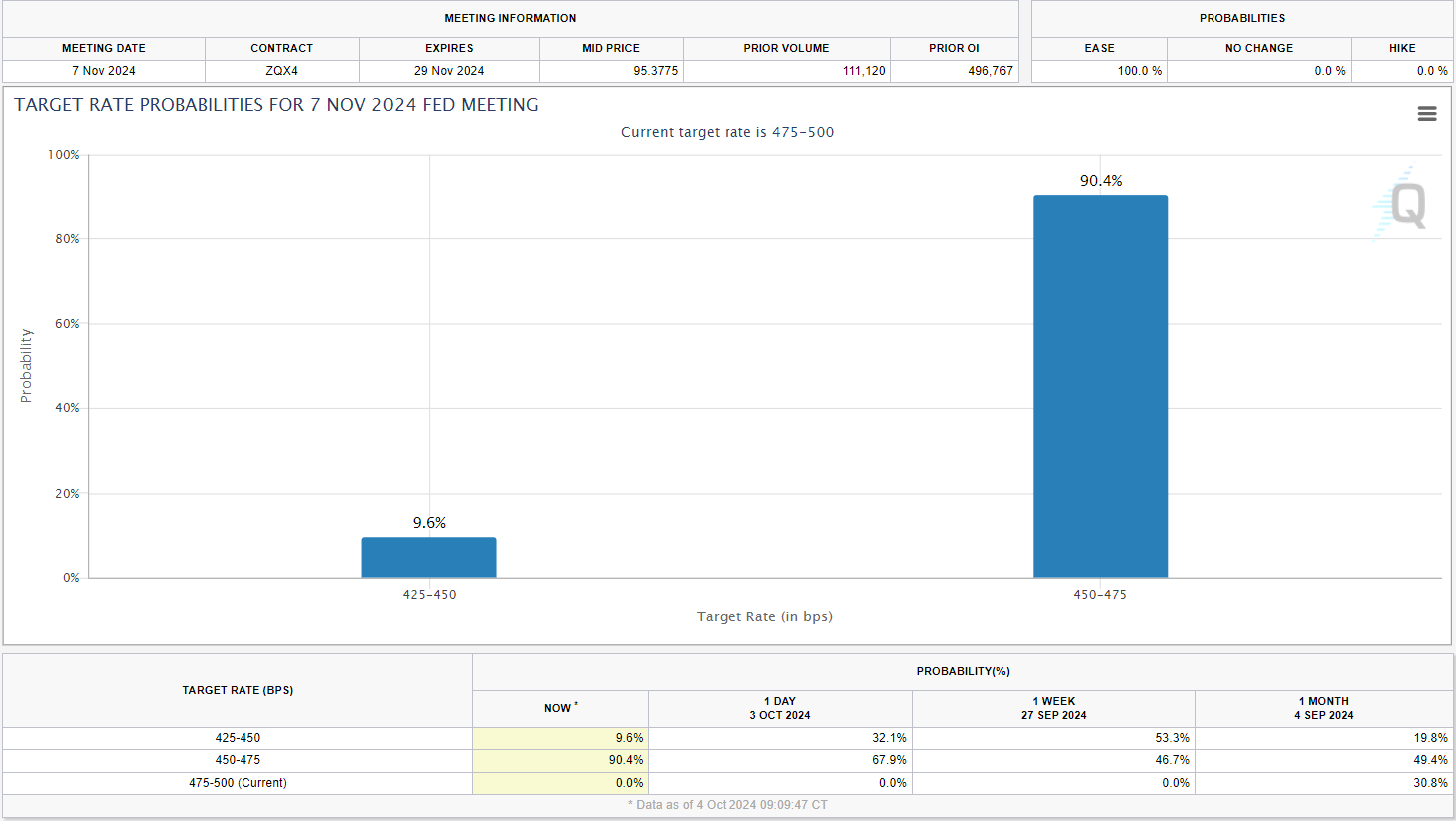Click the NO CHANGE probability header
The width and height of the screenshot is (1456, 821).
pyautogui.click(x=1258, y=48)
